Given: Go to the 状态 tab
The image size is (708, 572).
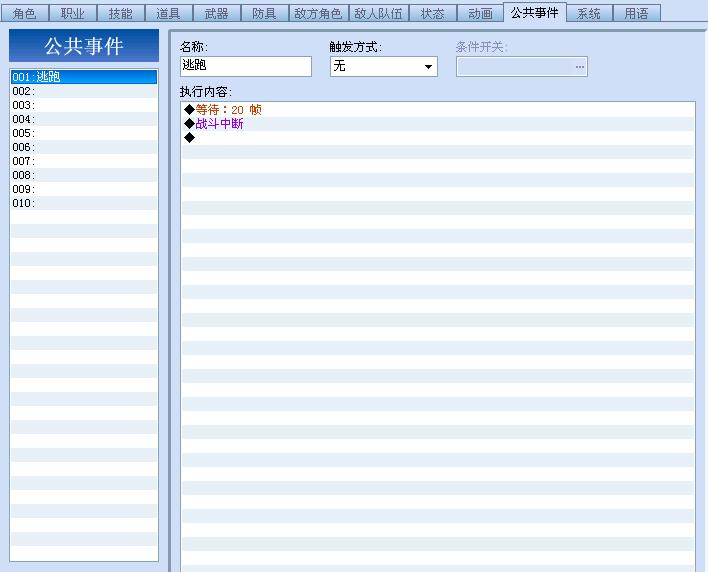Looking at the screenshot, I should pyautogui.click(x=433, y=14).
